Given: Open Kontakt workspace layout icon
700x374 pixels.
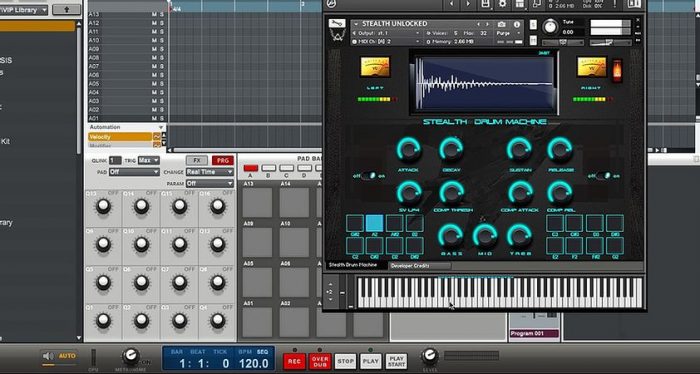Looking at the screenshot, I should coord(520,4).
